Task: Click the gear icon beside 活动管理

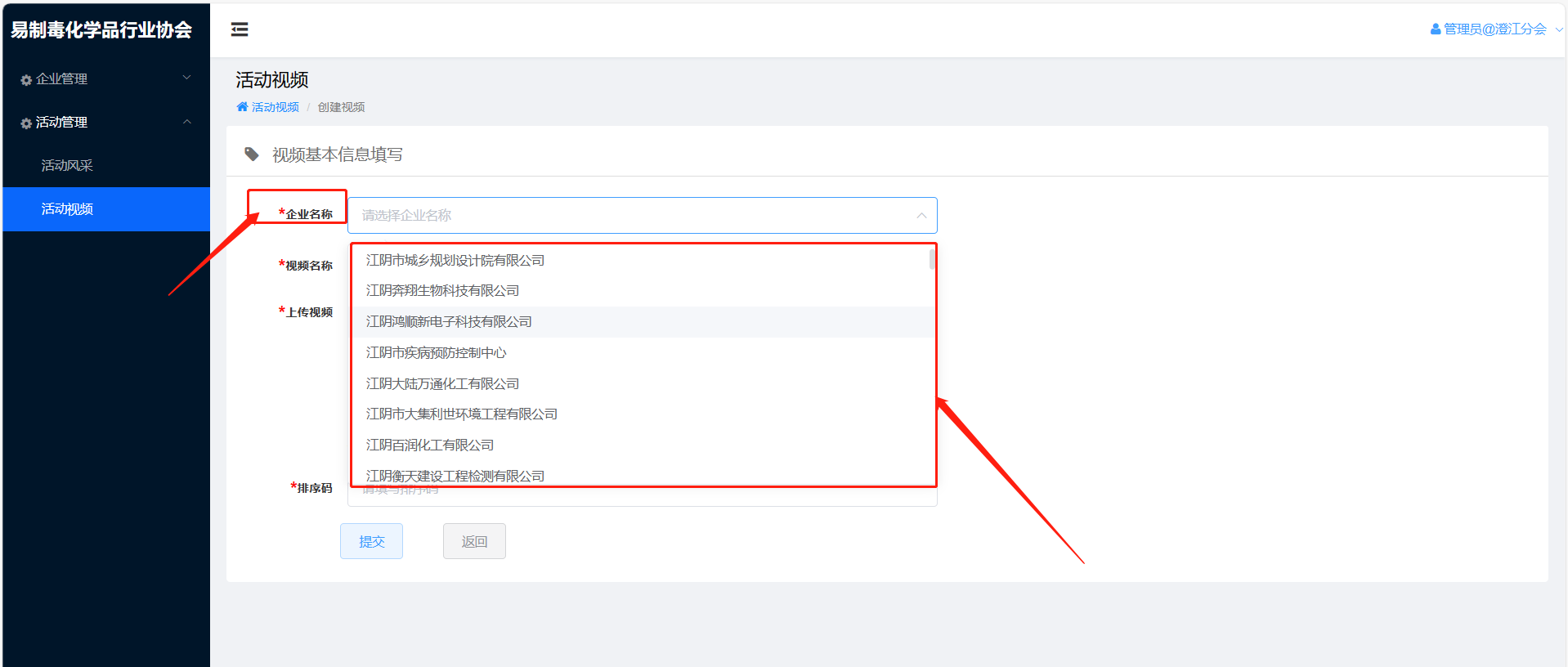Action: (26, 123)
